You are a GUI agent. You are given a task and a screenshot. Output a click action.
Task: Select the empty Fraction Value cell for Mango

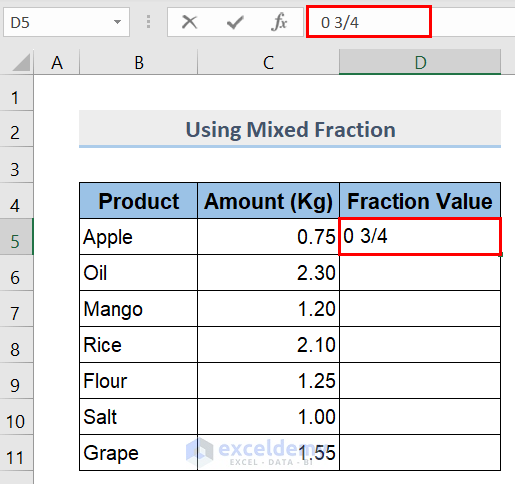point(420,309)
